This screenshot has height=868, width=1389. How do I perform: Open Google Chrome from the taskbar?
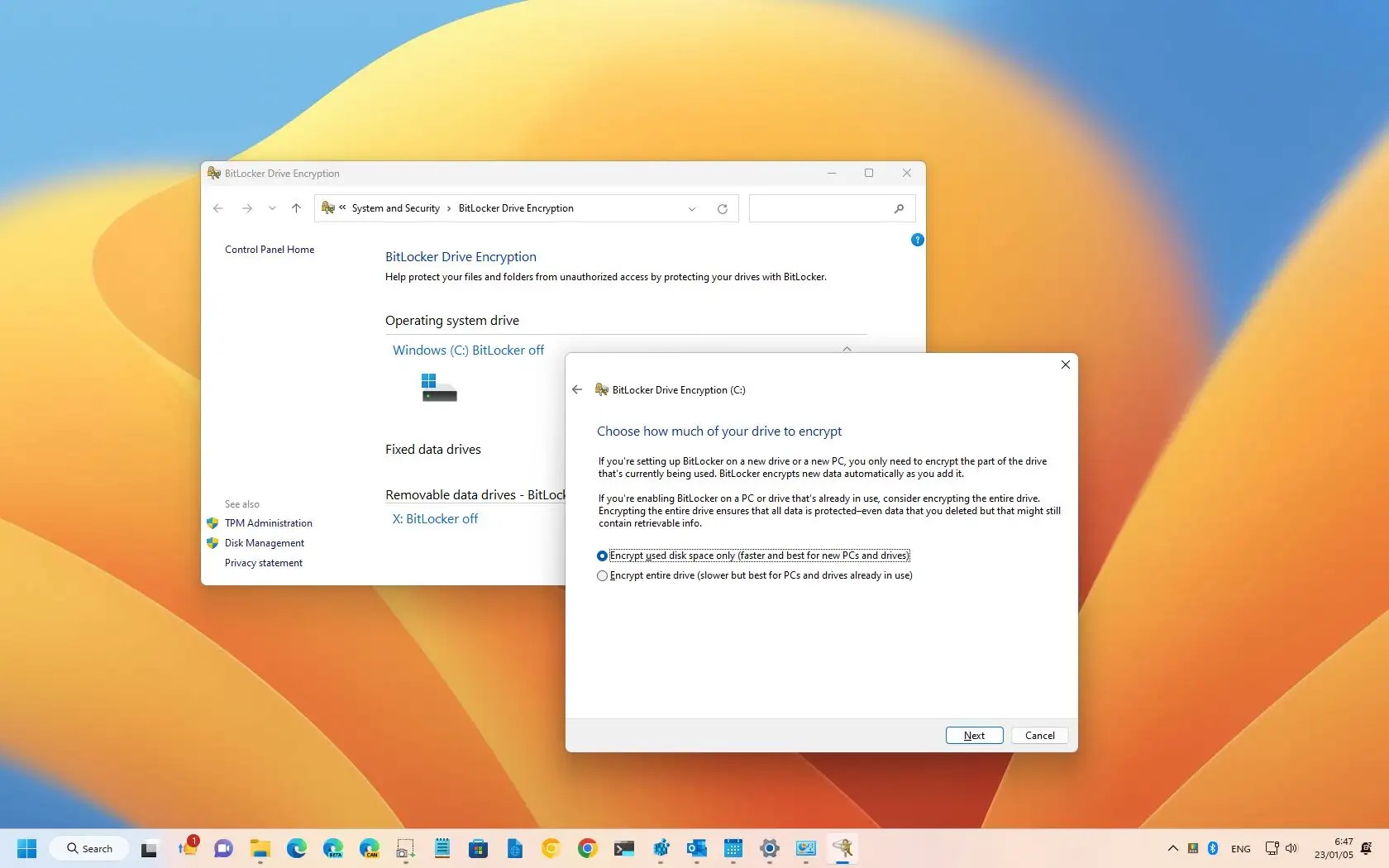point(587,848)
